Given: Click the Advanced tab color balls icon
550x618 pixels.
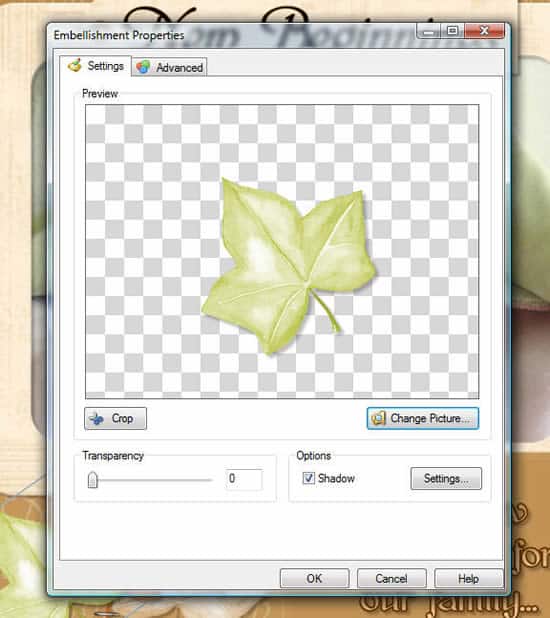Looking at the screenshot, I should [143, 67].
